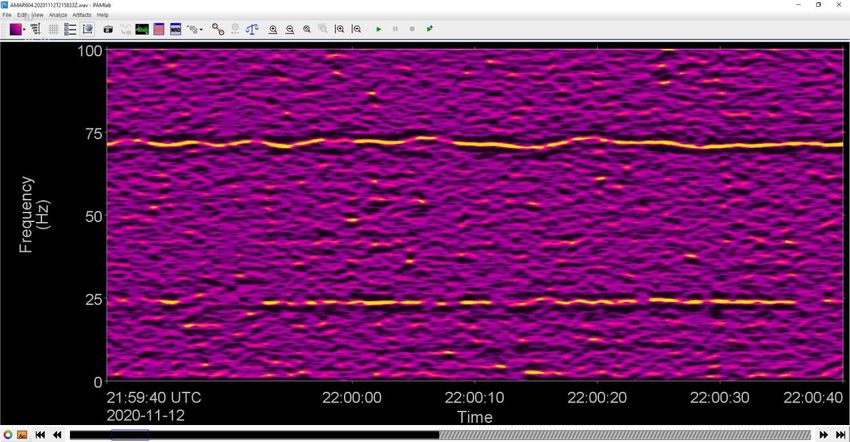
Task: Toggle the grid overlay icon
Action: coord(53,29)
